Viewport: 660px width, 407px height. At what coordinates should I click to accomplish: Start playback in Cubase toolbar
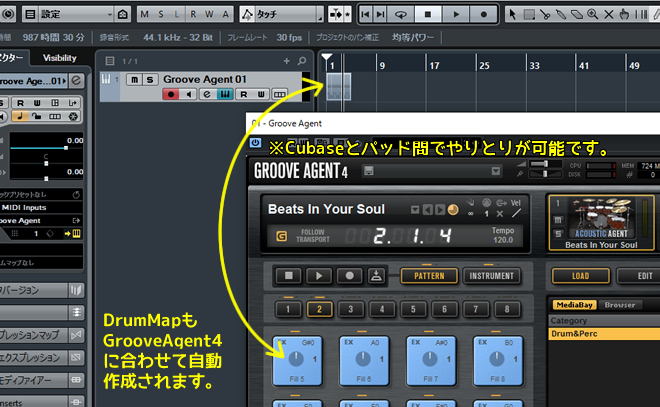click(x=456, y=14)
